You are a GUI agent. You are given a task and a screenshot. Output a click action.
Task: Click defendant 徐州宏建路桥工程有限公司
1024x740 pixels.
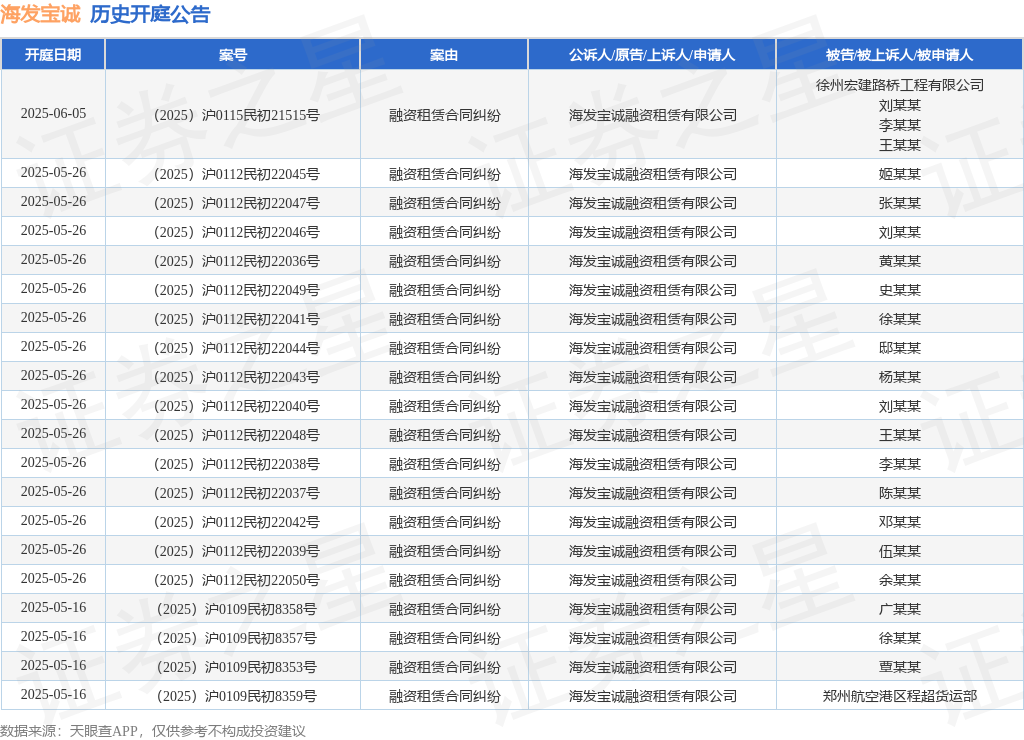[899, 85]
